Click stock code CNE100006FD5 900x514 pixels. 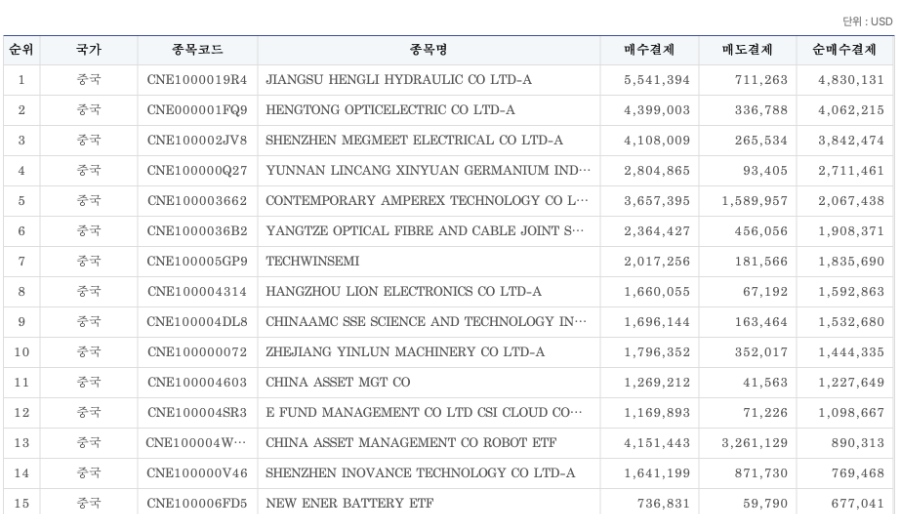point(197,504)
